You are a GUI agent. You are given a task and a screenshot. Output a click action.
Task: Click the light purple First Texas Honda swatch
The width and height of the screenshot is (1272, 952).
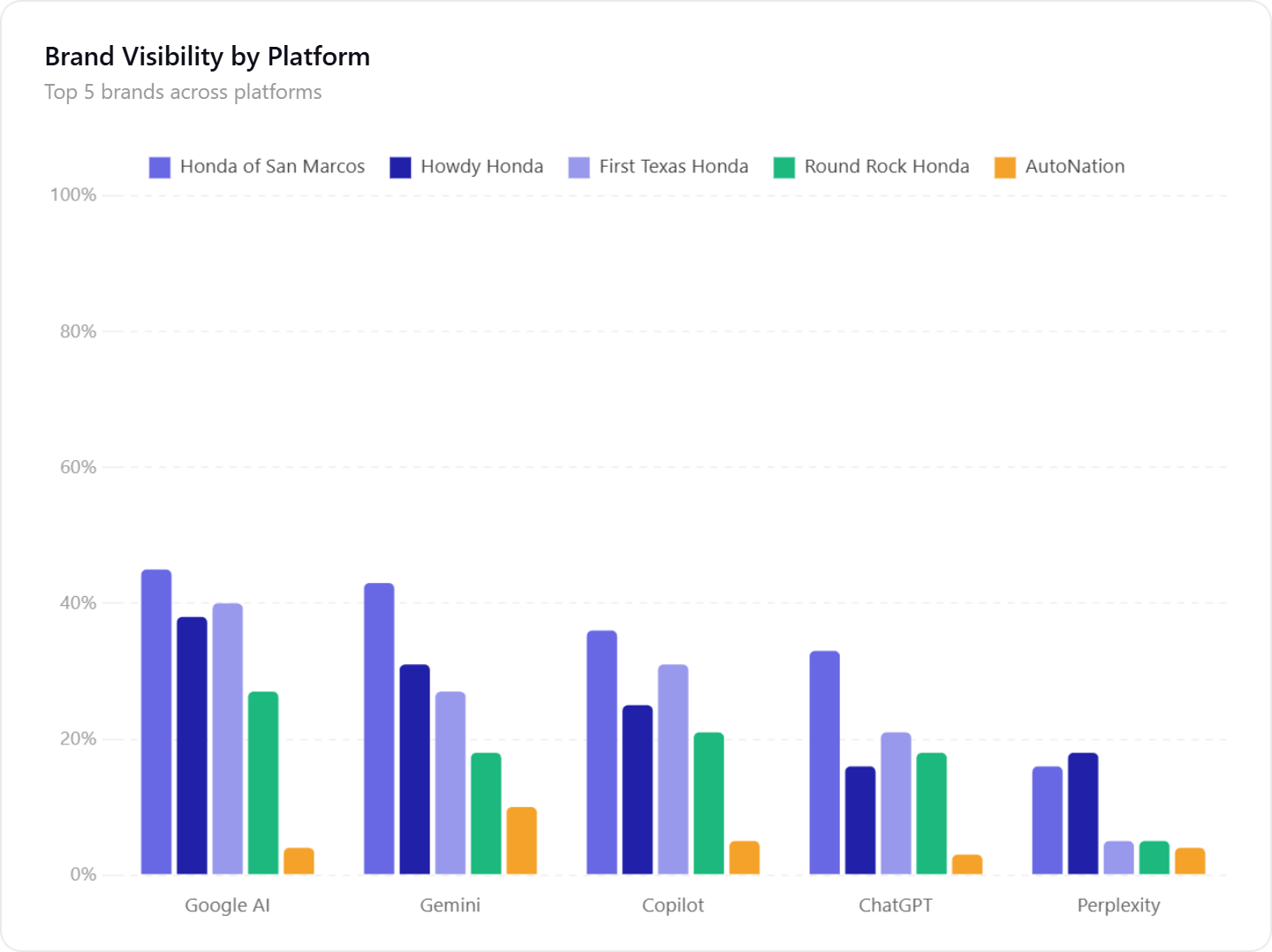(578, 166)
